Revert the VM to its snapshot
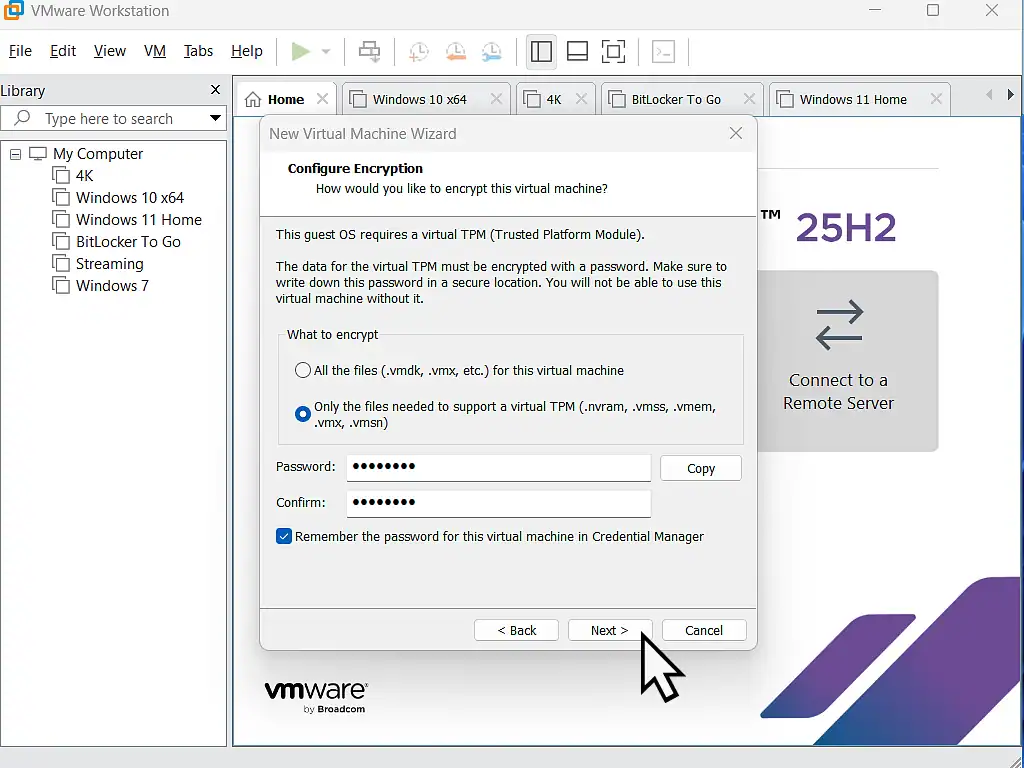 456,51
